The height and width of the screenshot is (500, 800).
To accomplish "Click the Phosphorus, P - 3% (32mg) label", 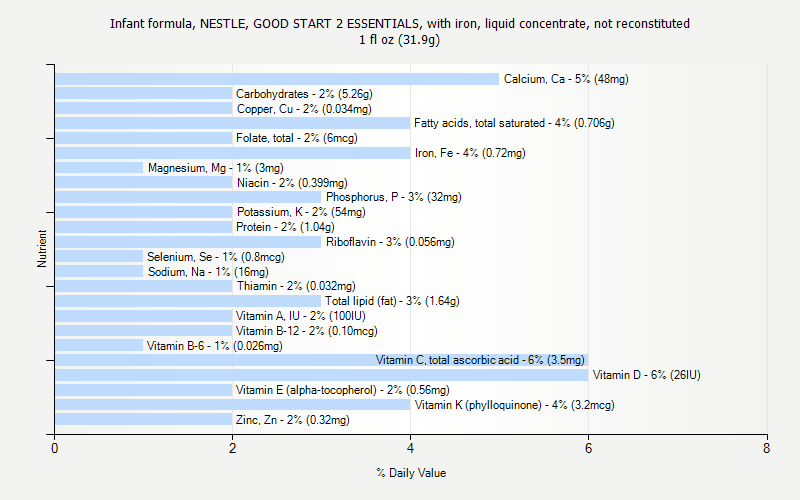I will [x=394, y=197].
